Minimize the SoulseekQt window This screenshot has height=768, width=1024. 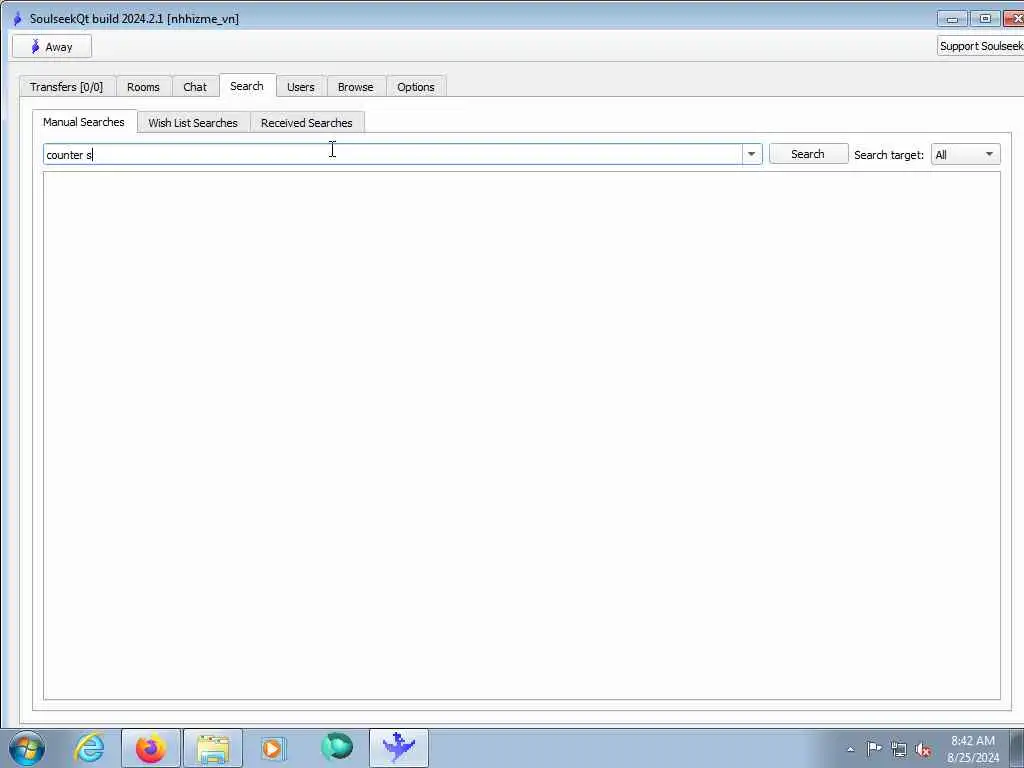(x=952, y=19)
